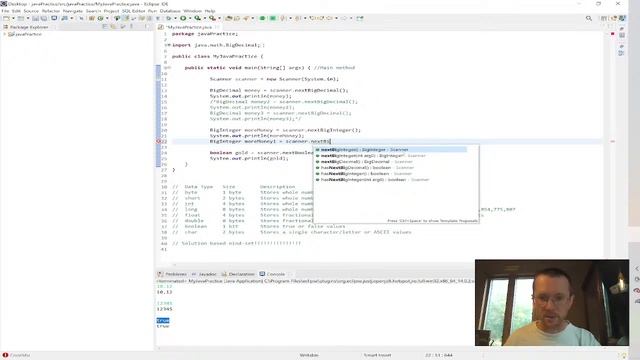Open the File menu
The image size is (640, 360).
5,11
